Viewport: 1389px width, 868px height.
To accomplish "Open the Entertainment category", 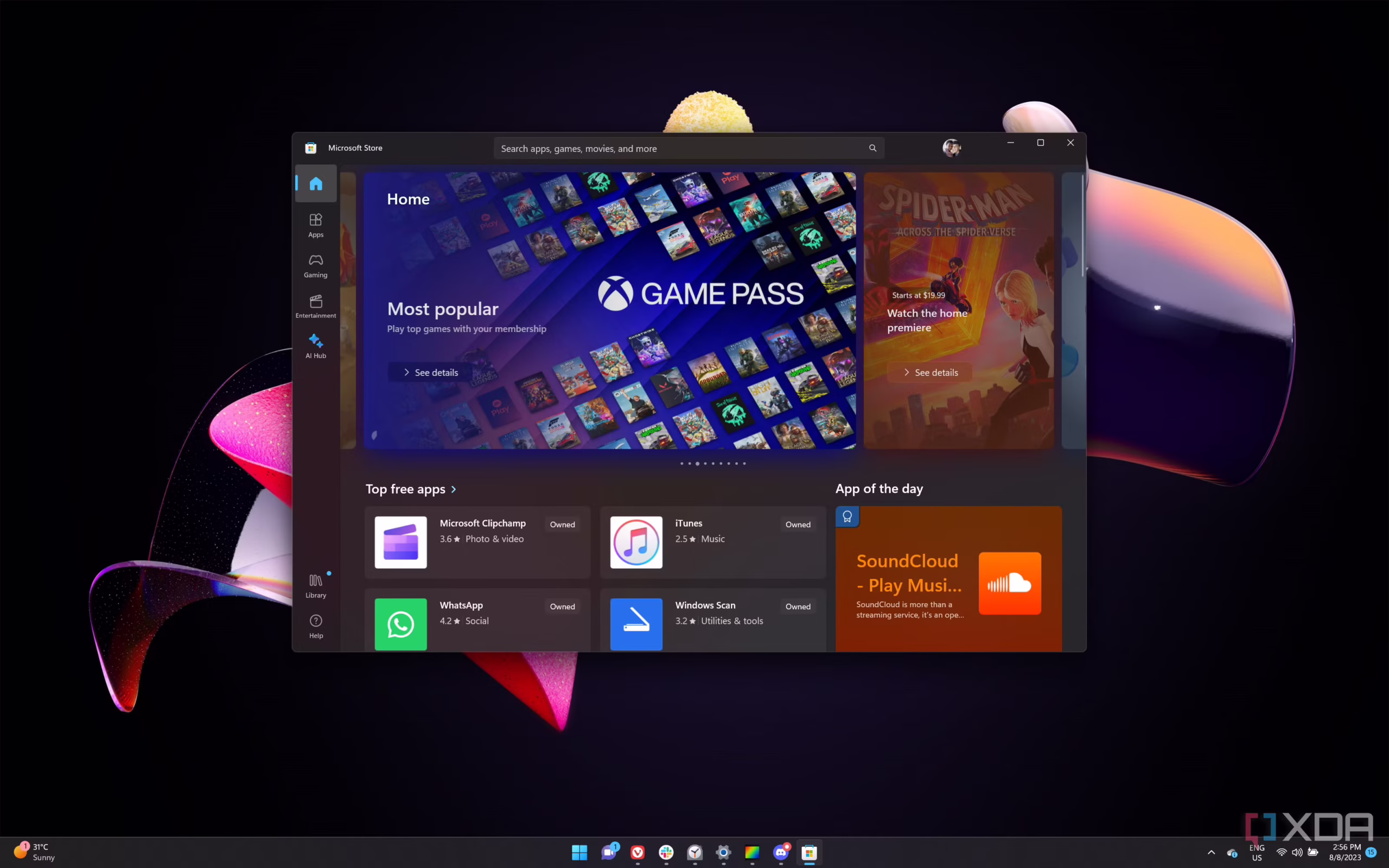I will (315, 305).
